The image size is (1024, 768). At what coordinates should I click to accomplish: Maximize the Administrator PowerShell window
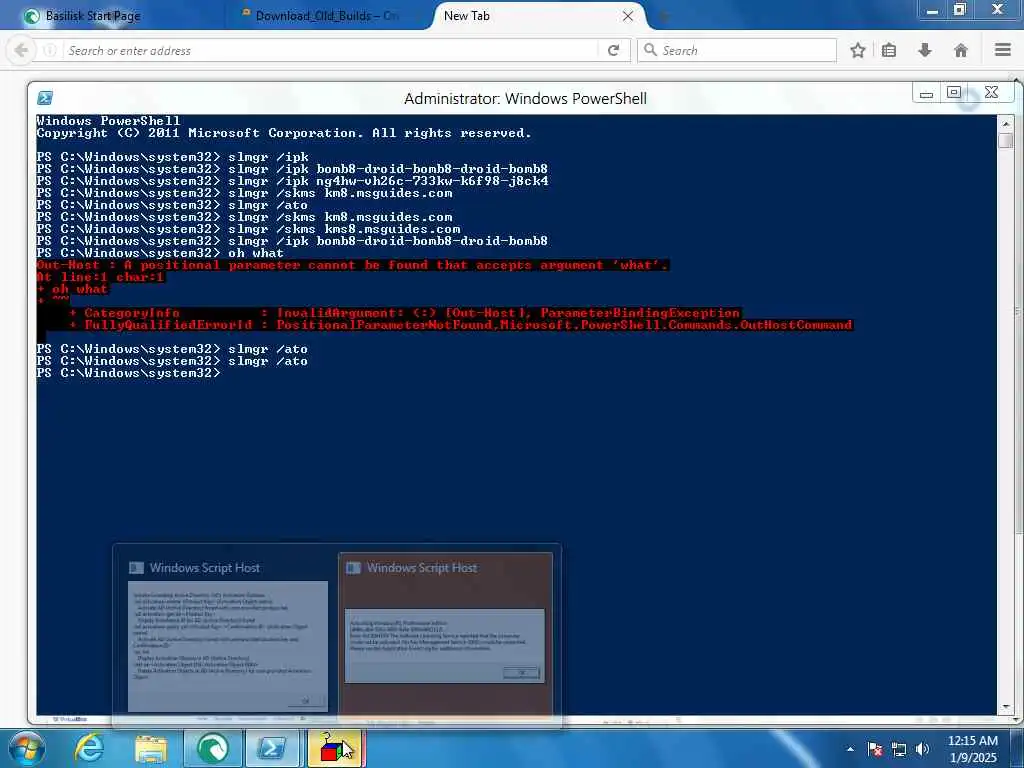click(x=953, y=93)
